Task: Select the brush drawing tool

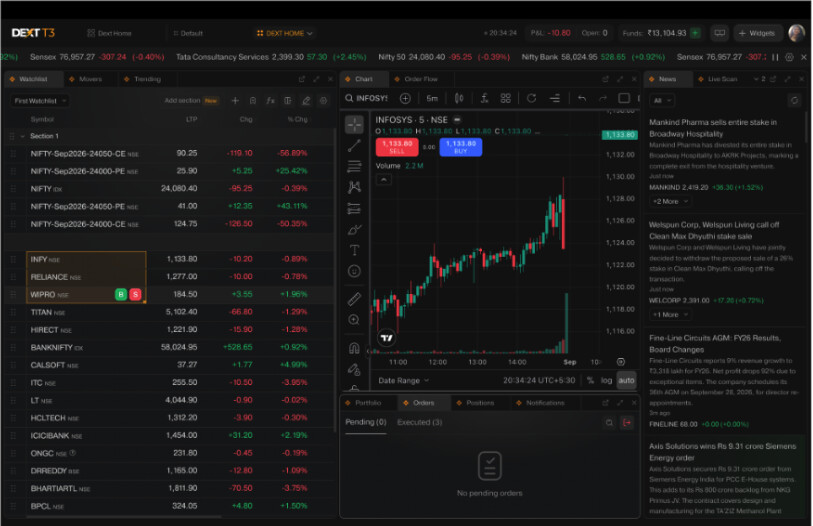Action: click(355, 229)
